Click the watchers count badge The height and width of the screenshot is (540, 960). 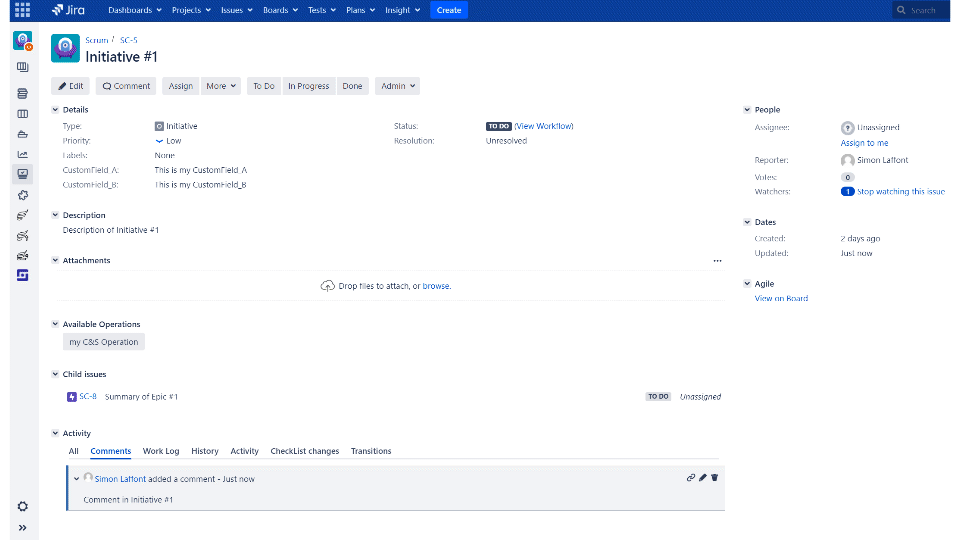pyautogui.click(x=847, y=192)
